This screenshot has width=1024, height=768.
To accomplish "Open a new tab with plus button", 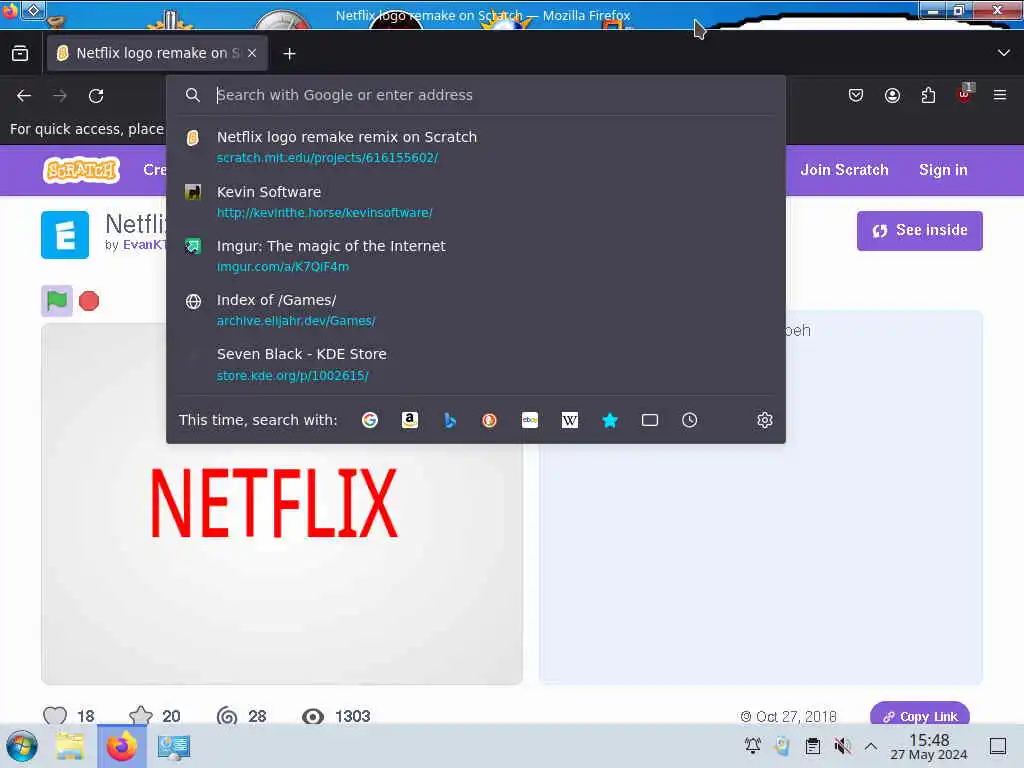I will [x=289, y=54].
